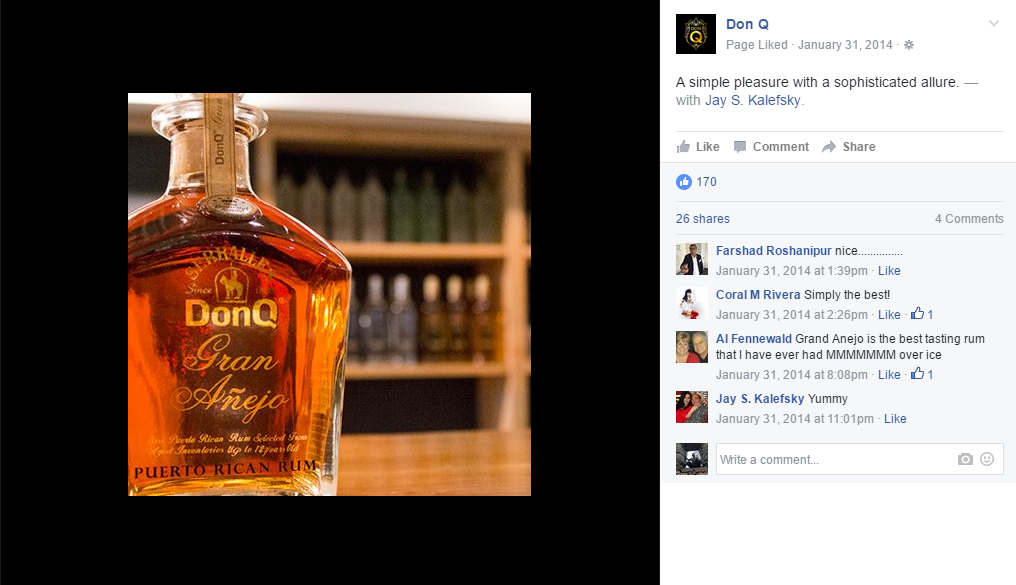
Task: Open Coral M Rivera's profile picture
Action: coord(691,303)
